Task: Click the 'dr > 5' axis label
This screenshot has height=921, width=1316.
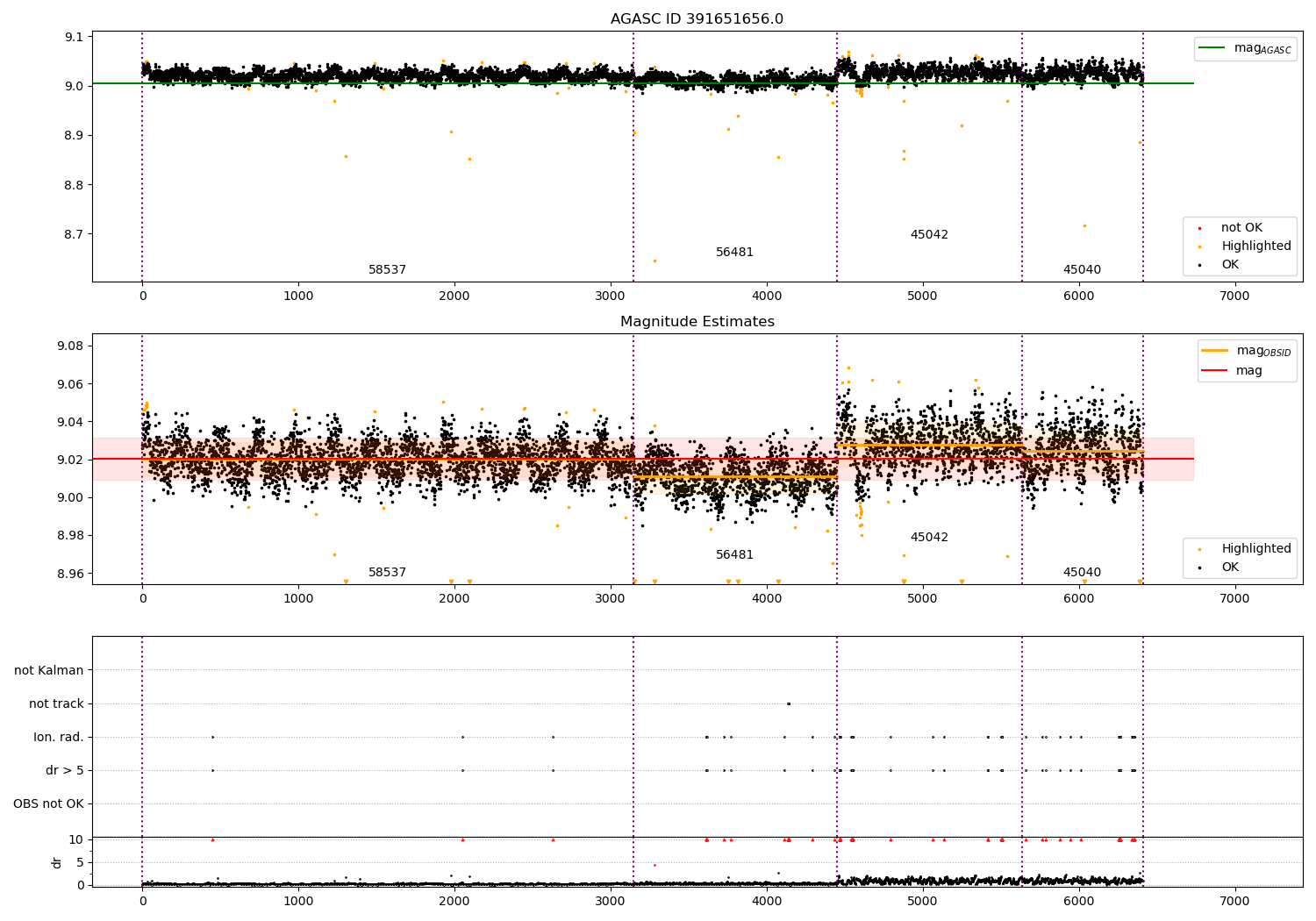Action: (x=65, y=771)
